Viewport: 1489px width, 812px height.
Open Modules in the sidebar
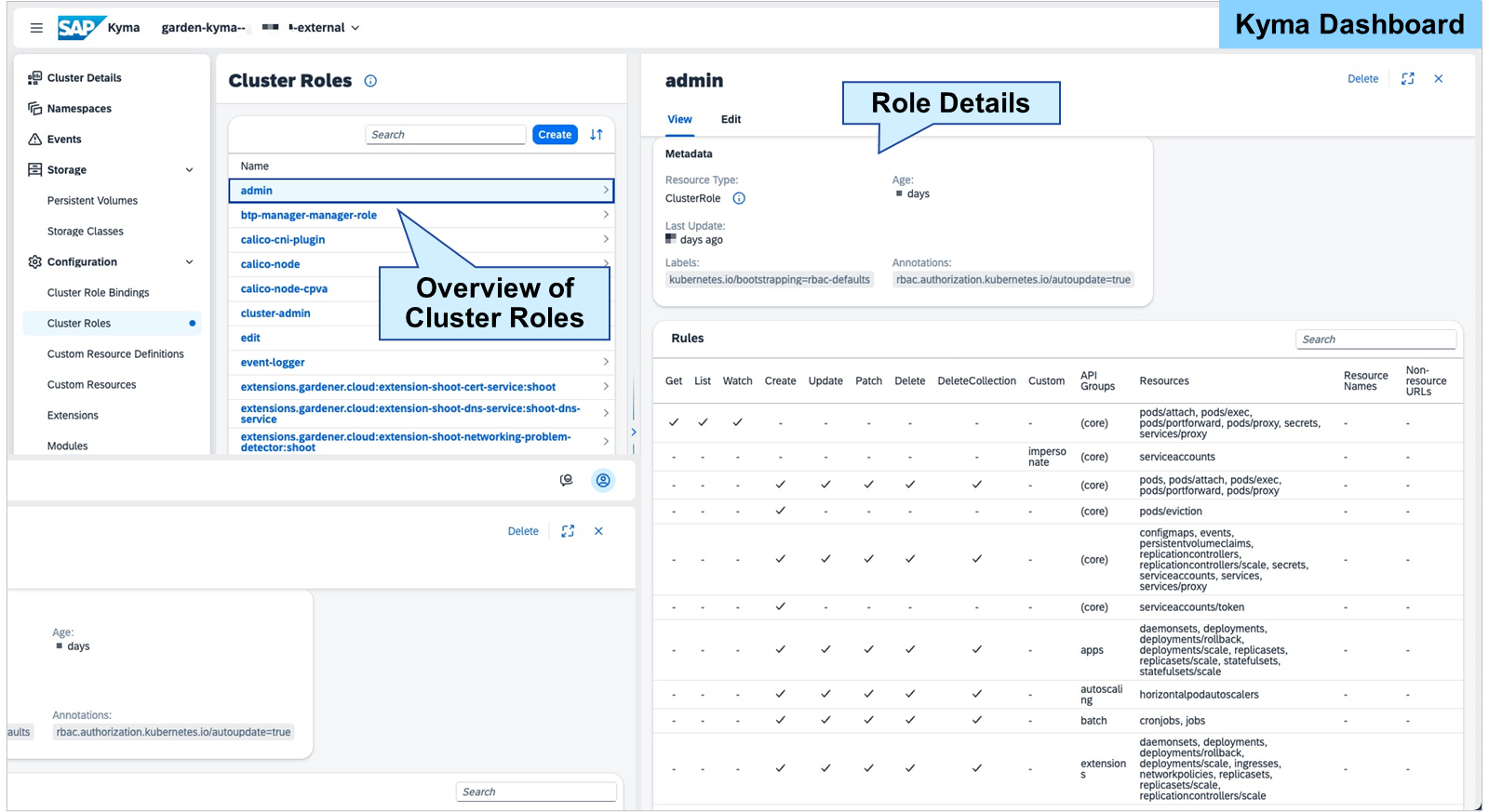(x=68, y=446)
